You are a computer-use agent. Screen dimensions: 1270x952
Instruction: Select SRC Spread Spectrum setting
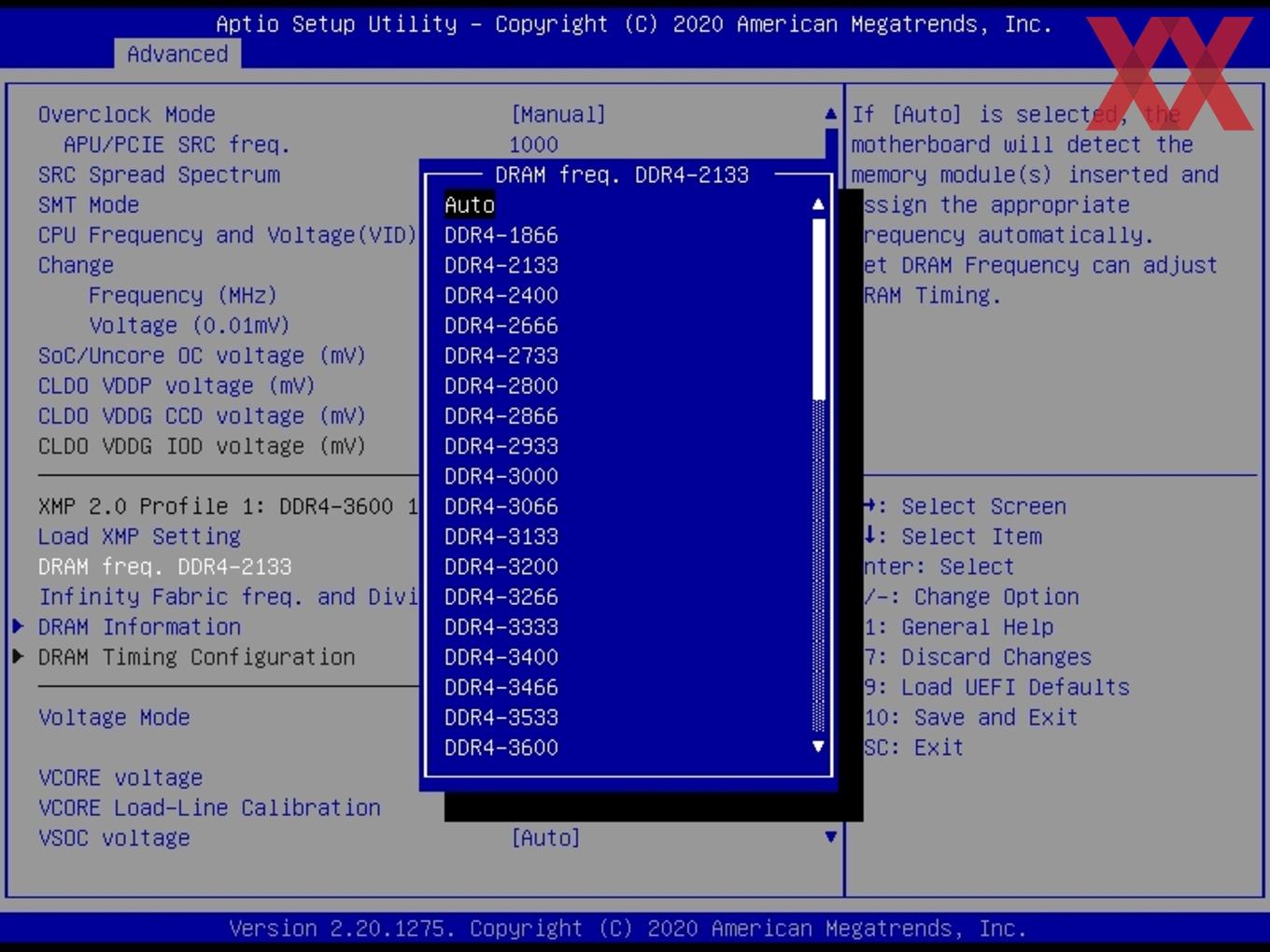coord(159,175)
